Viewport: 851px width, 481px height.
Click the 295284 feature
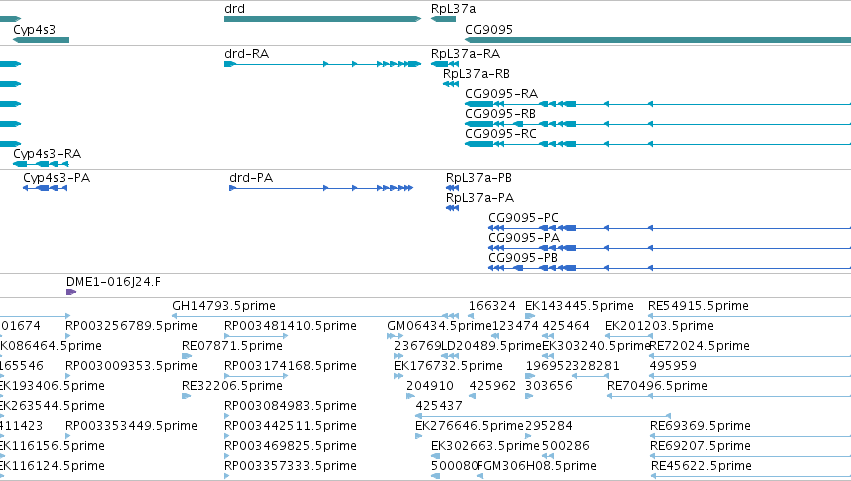coord(528,436)
